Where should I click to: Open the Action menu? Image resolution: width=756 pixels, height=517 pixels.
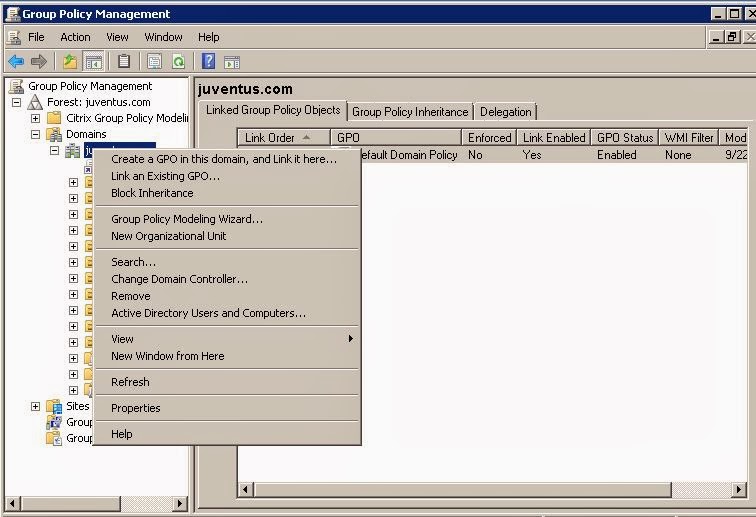[75, 37]
